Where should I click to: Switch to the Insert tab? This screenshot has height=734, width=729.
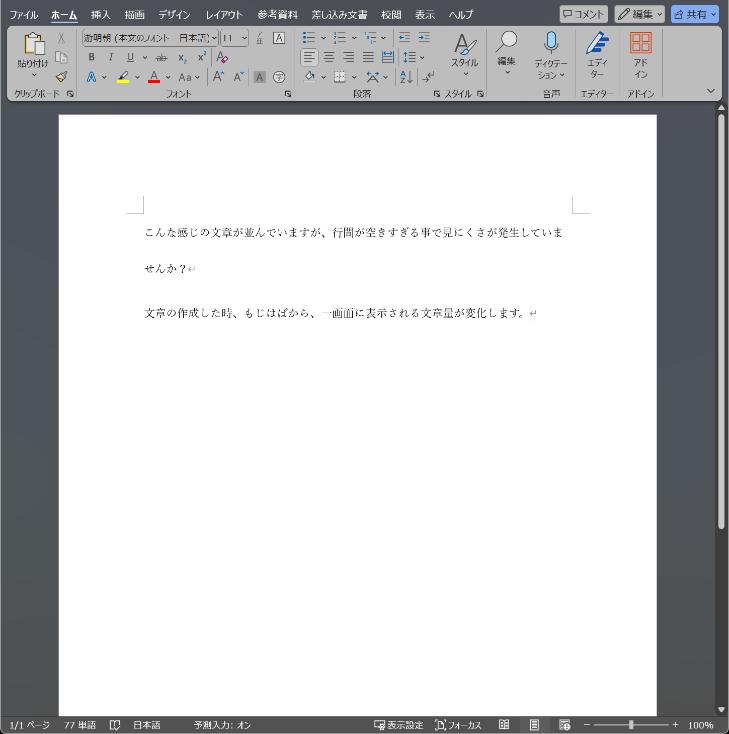tap(100, 15)
